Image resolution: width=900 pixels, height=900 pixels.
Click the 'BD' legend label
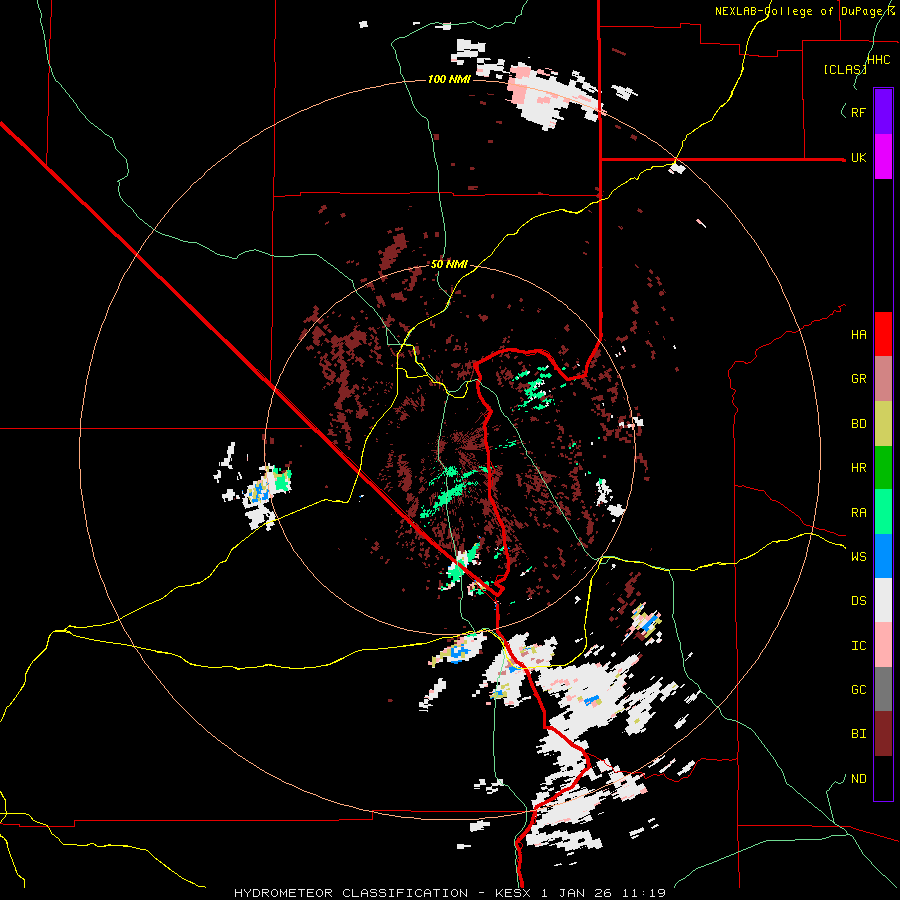point(858,424)
